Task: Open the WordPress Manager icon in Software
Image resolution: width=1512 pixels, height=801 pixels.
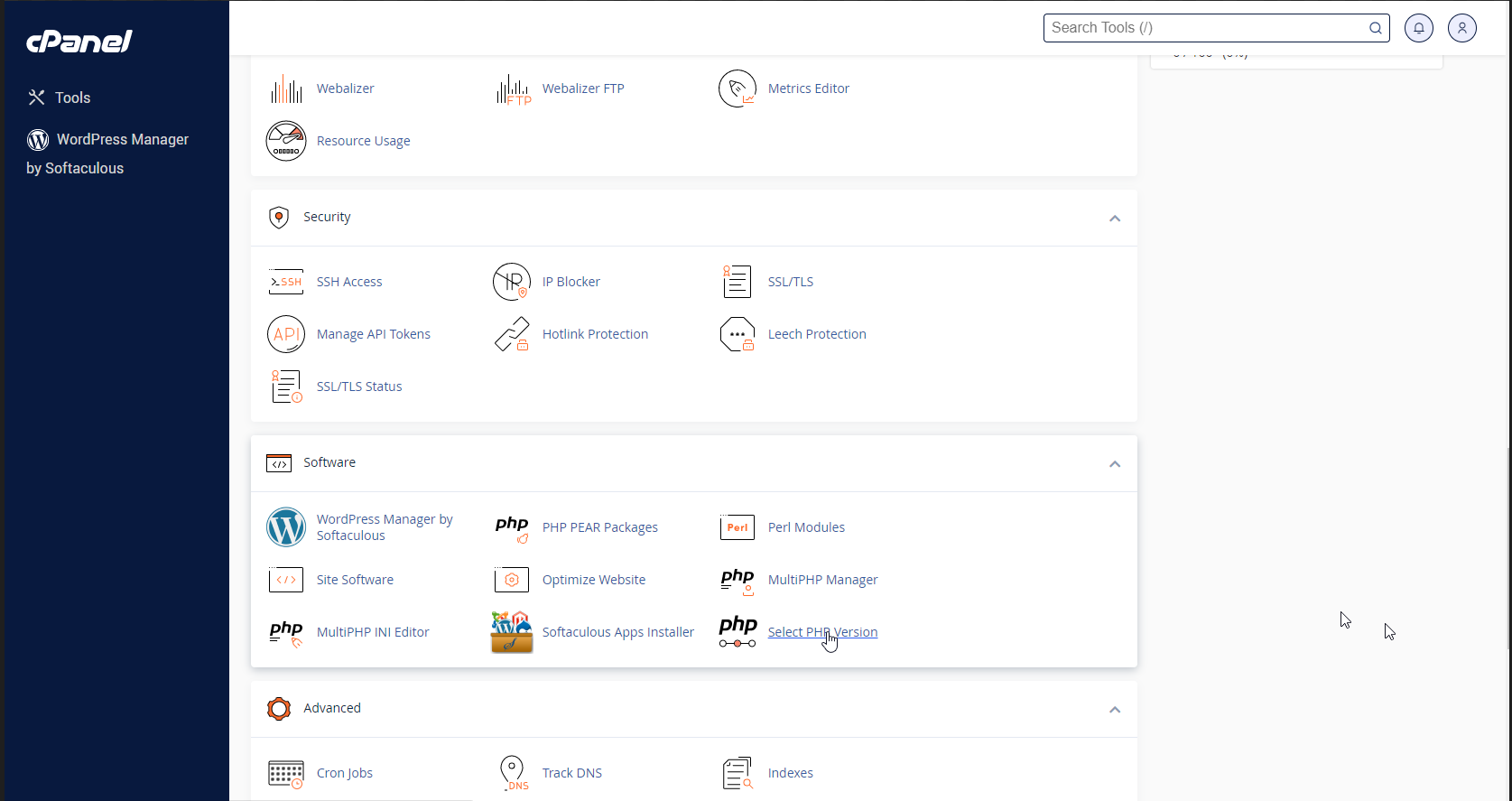Action: click(x=286, y=527)
